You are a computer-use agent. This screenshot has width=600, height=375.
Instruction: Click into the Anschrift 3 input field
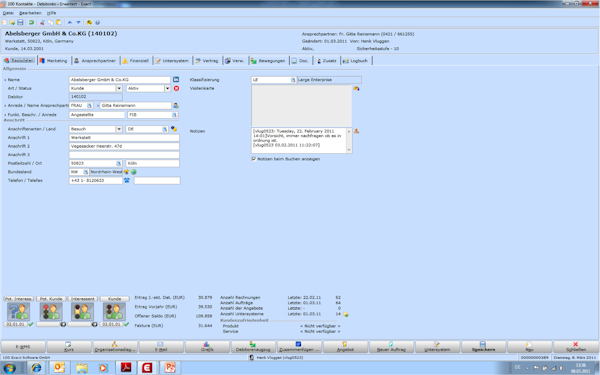[124, 155]
